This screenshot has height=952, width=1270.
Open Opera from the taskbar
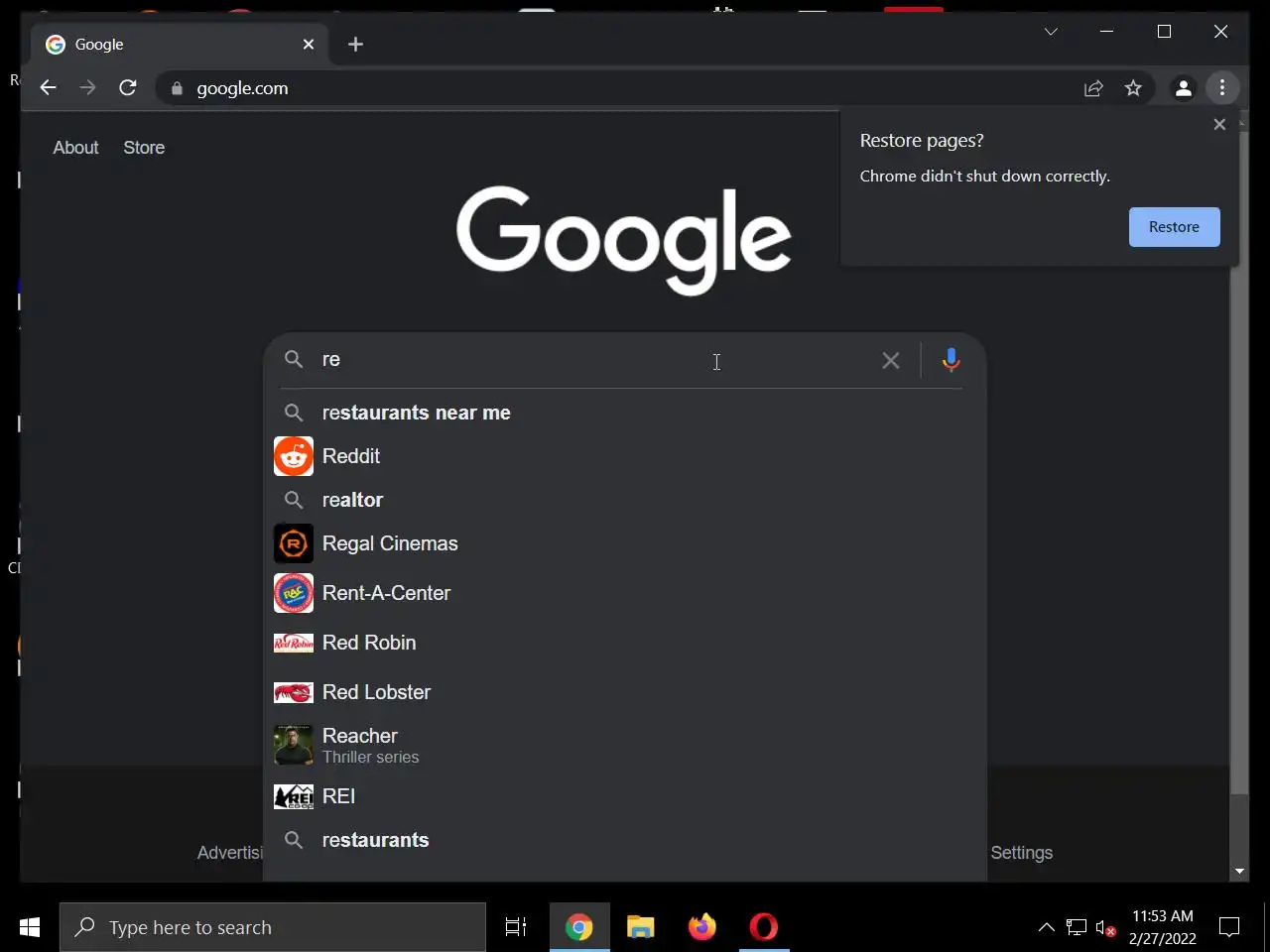point(764,927)
